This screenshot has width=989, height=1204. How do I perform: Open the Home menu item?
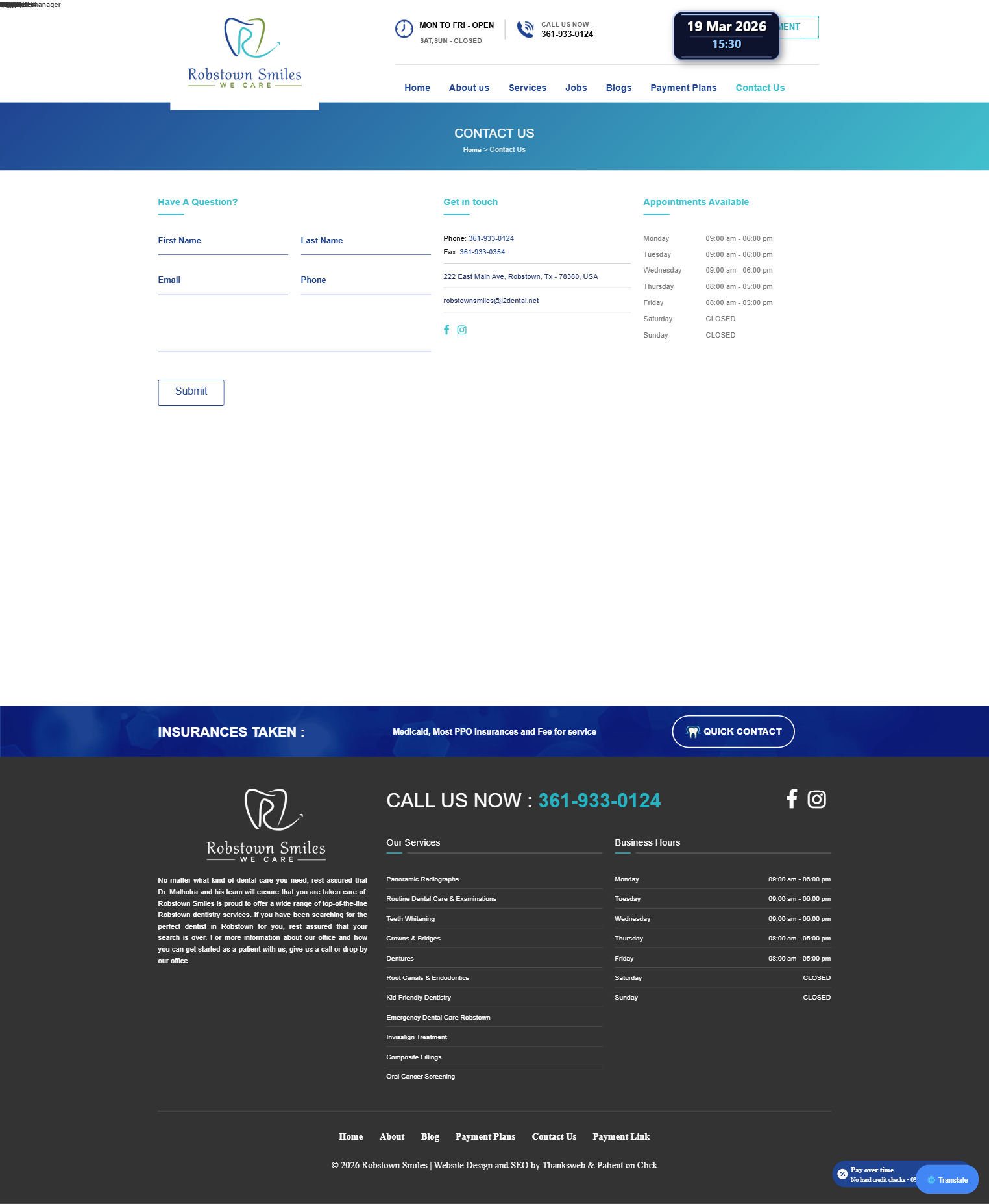[417, 88]
